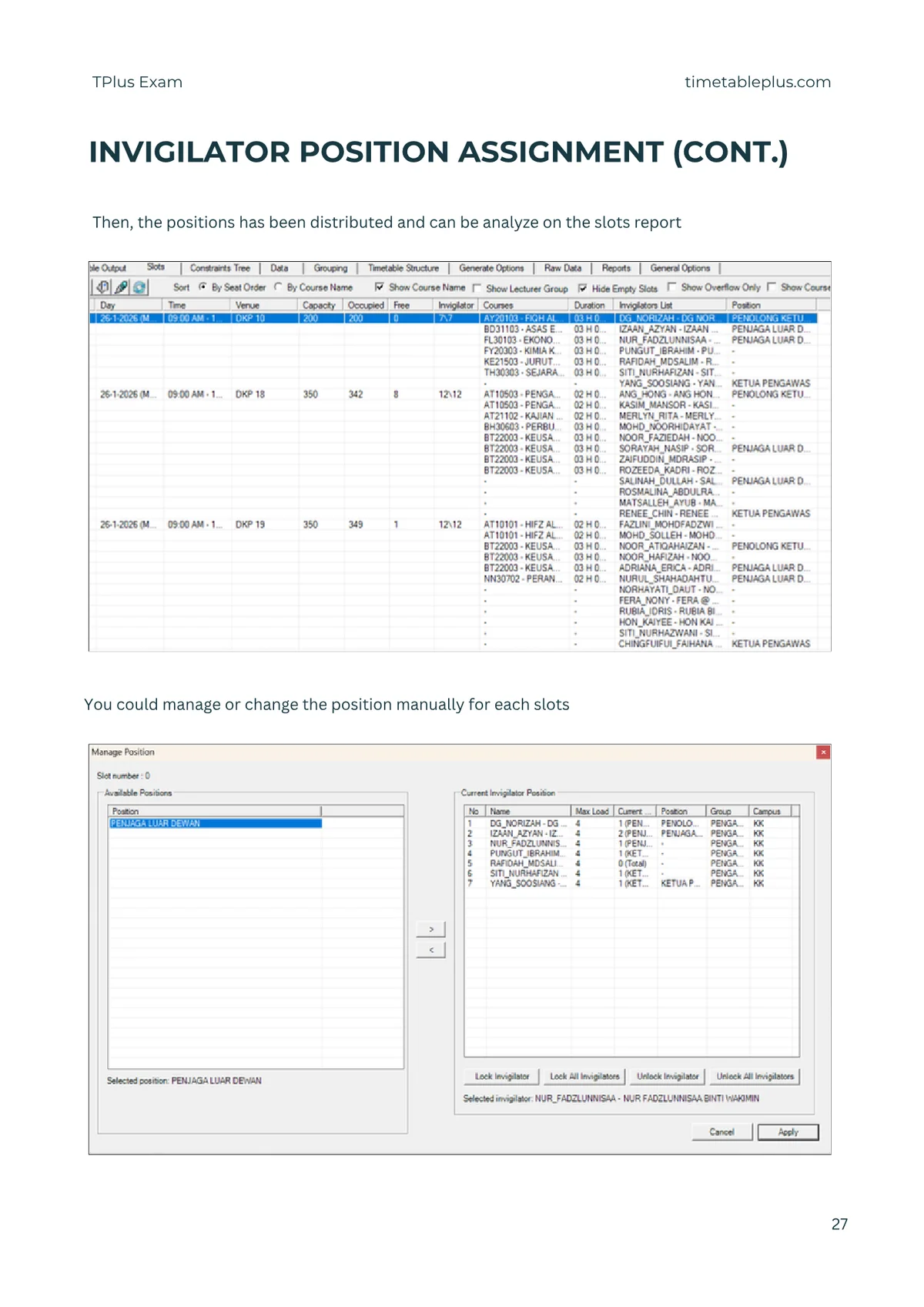Select invigilator row YANG_SOOSIANG in dialog

click(x=631, y=883)
